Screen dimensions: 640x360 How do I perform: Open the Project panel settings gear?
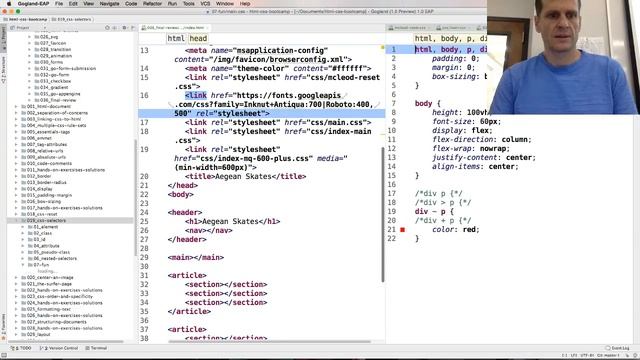[124, 28]
